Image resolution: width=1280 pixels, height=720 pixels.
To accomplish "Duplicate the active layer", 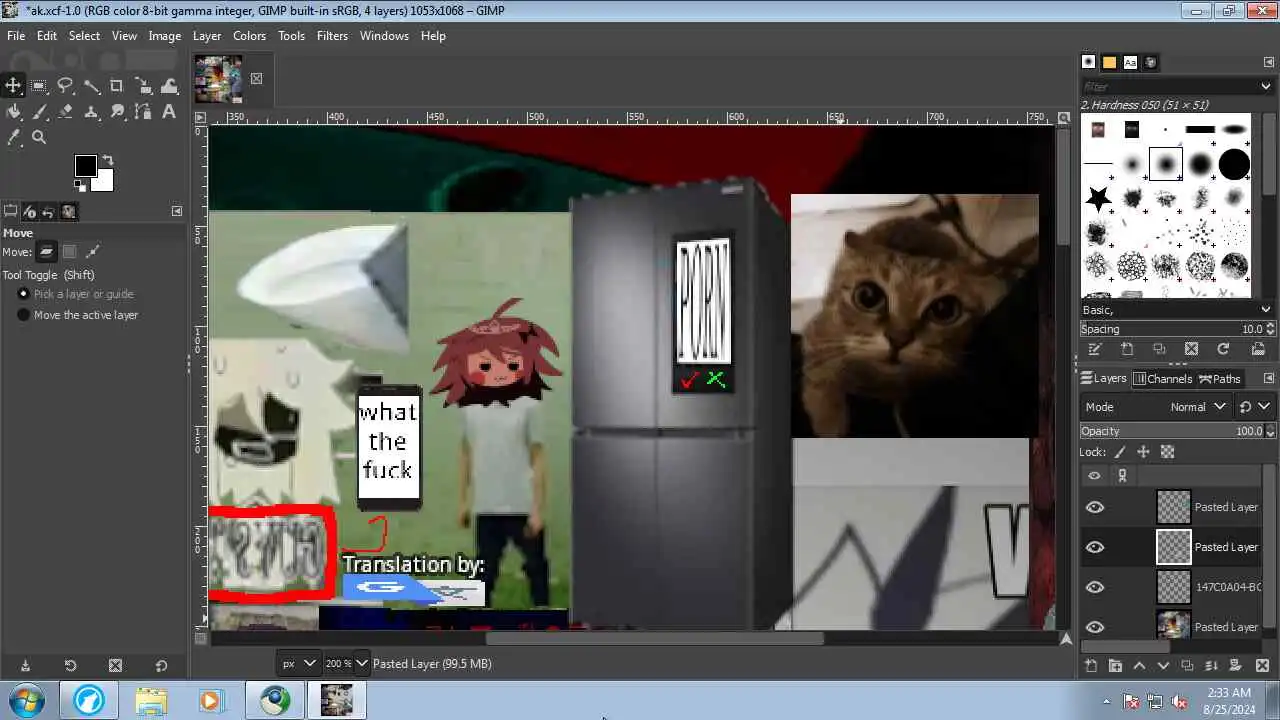I will pyautogui.click(x=1187, y=666).
